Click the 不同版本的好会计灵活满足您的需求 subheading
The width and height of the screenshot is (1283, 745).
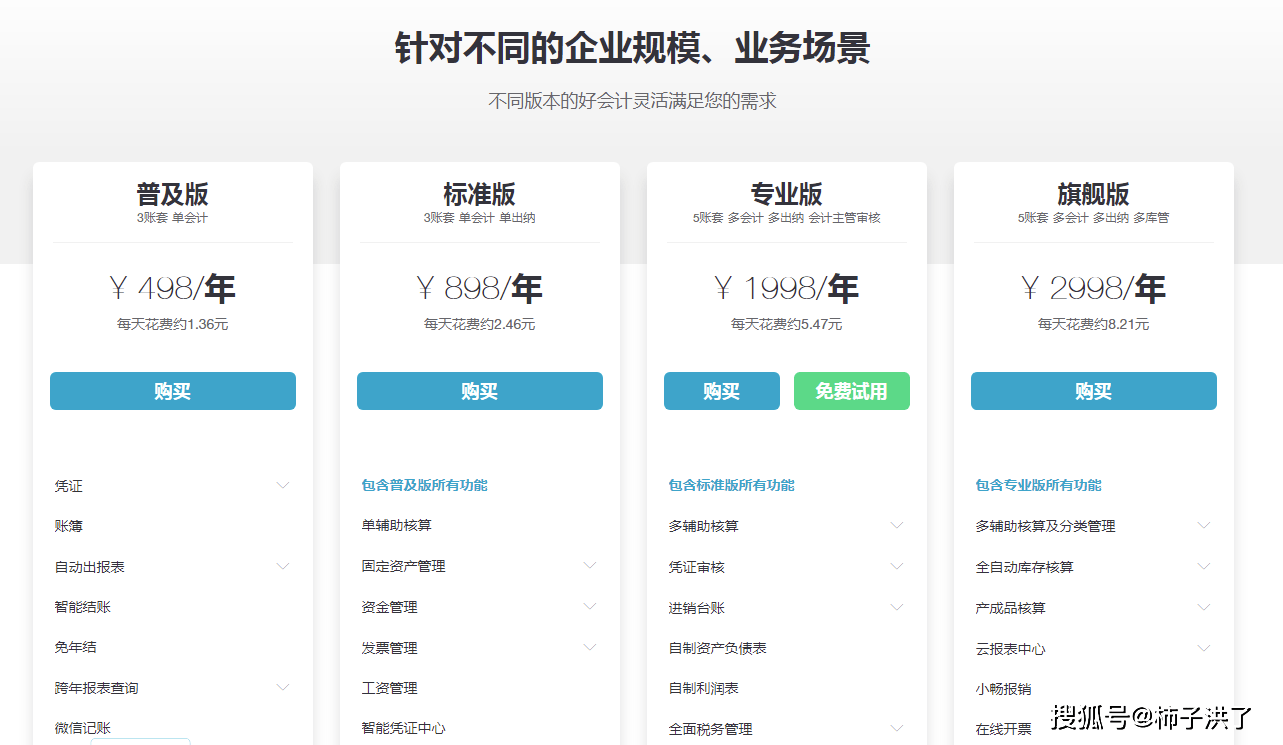pyautogui.click(x=632, y=101)
